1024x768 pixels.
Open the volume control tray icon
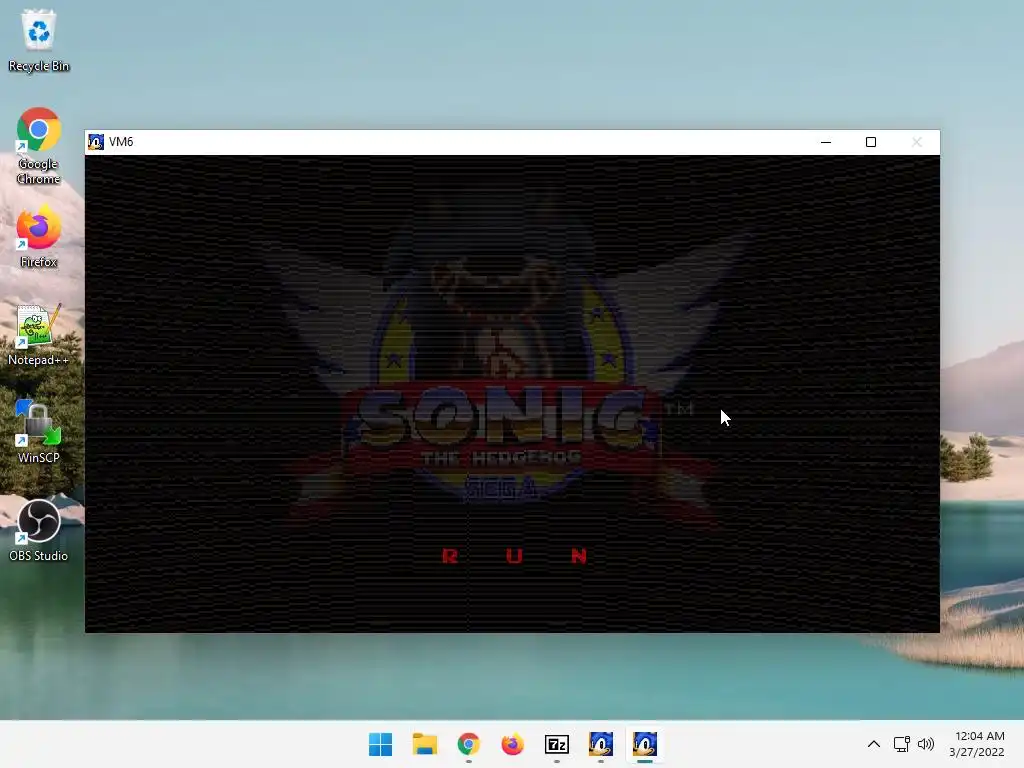click(x=925, y=744)
